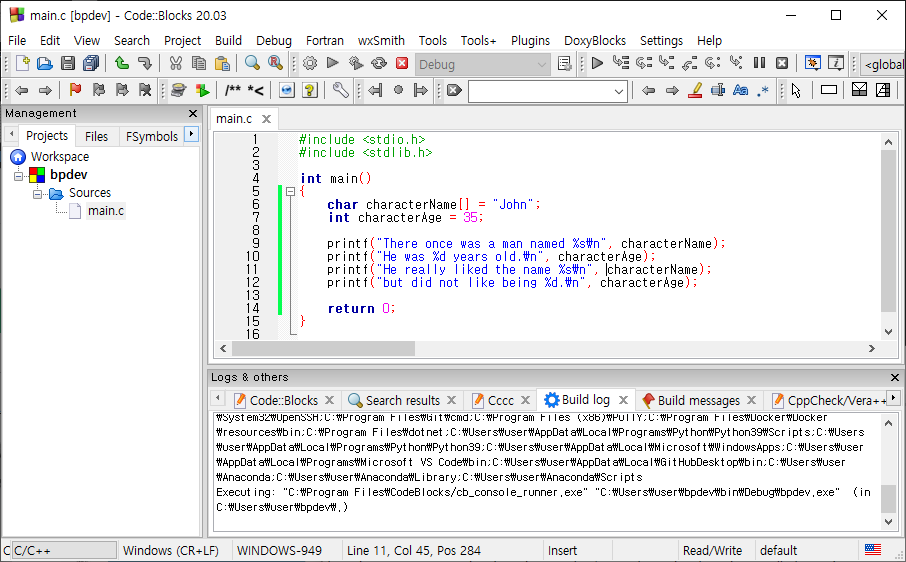Click the WINDOWS-949 encoding status field
The image size is (906, 562).
pos(279,550)
